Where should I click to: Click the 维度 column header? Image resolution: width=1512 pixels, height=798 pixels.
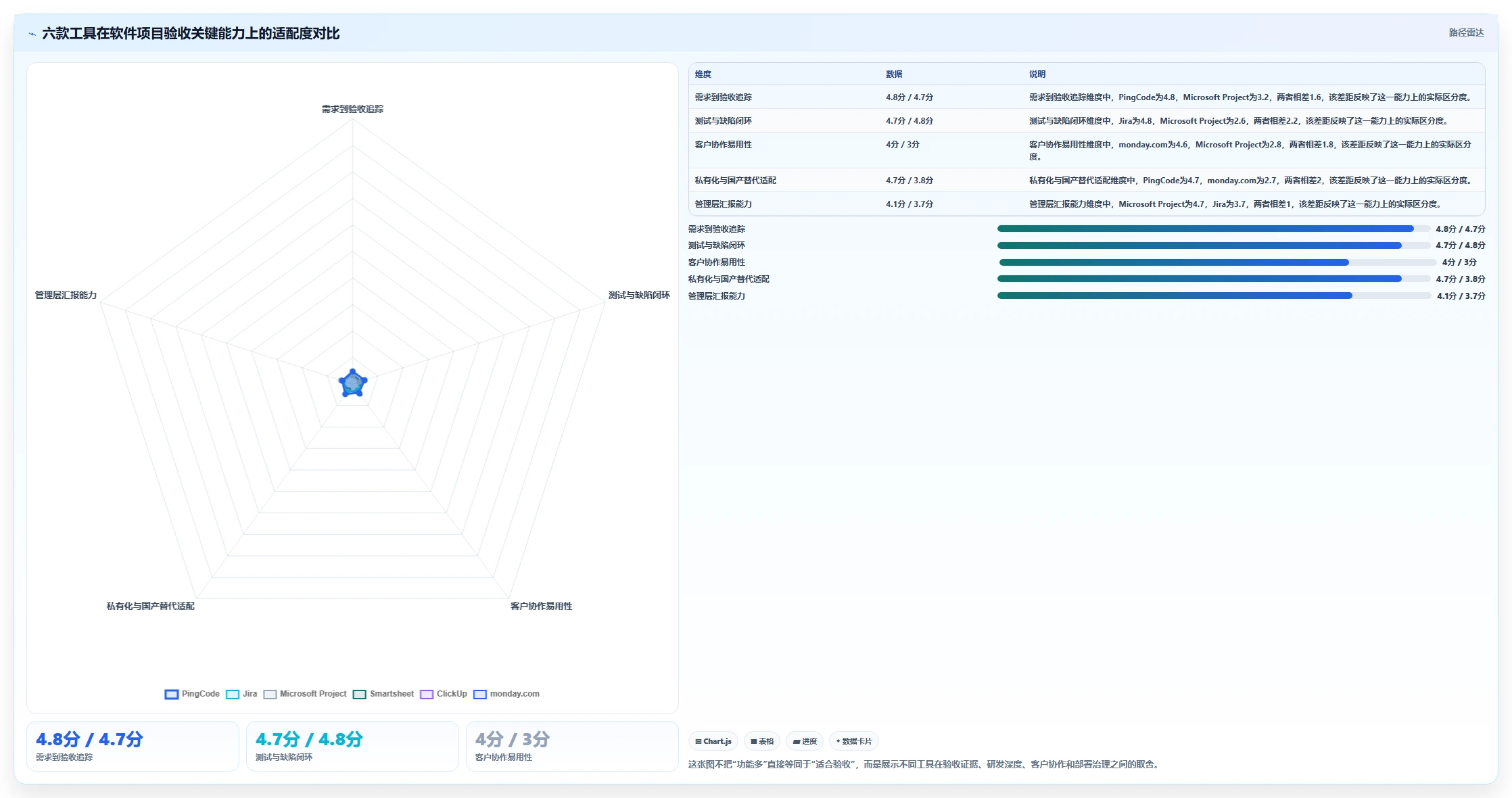(x=703, y=74)
